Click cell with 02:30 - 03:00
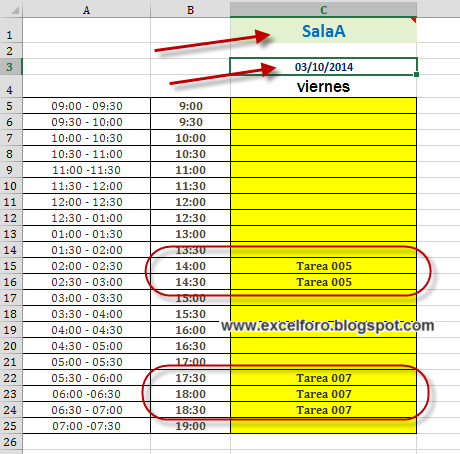The height and width of the screenshot is (454, 460). [x=87, y=282]
